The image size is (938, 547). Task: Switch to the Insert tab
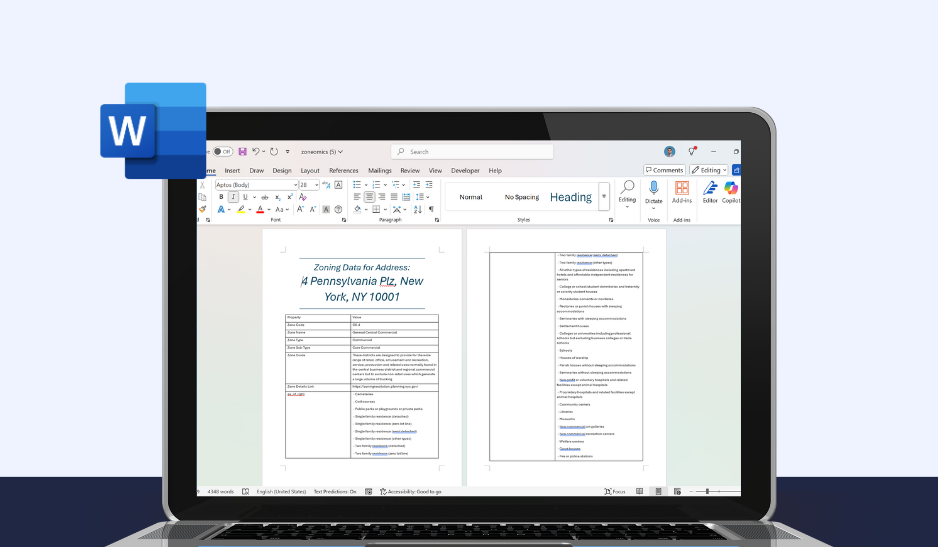coord(232,171)
